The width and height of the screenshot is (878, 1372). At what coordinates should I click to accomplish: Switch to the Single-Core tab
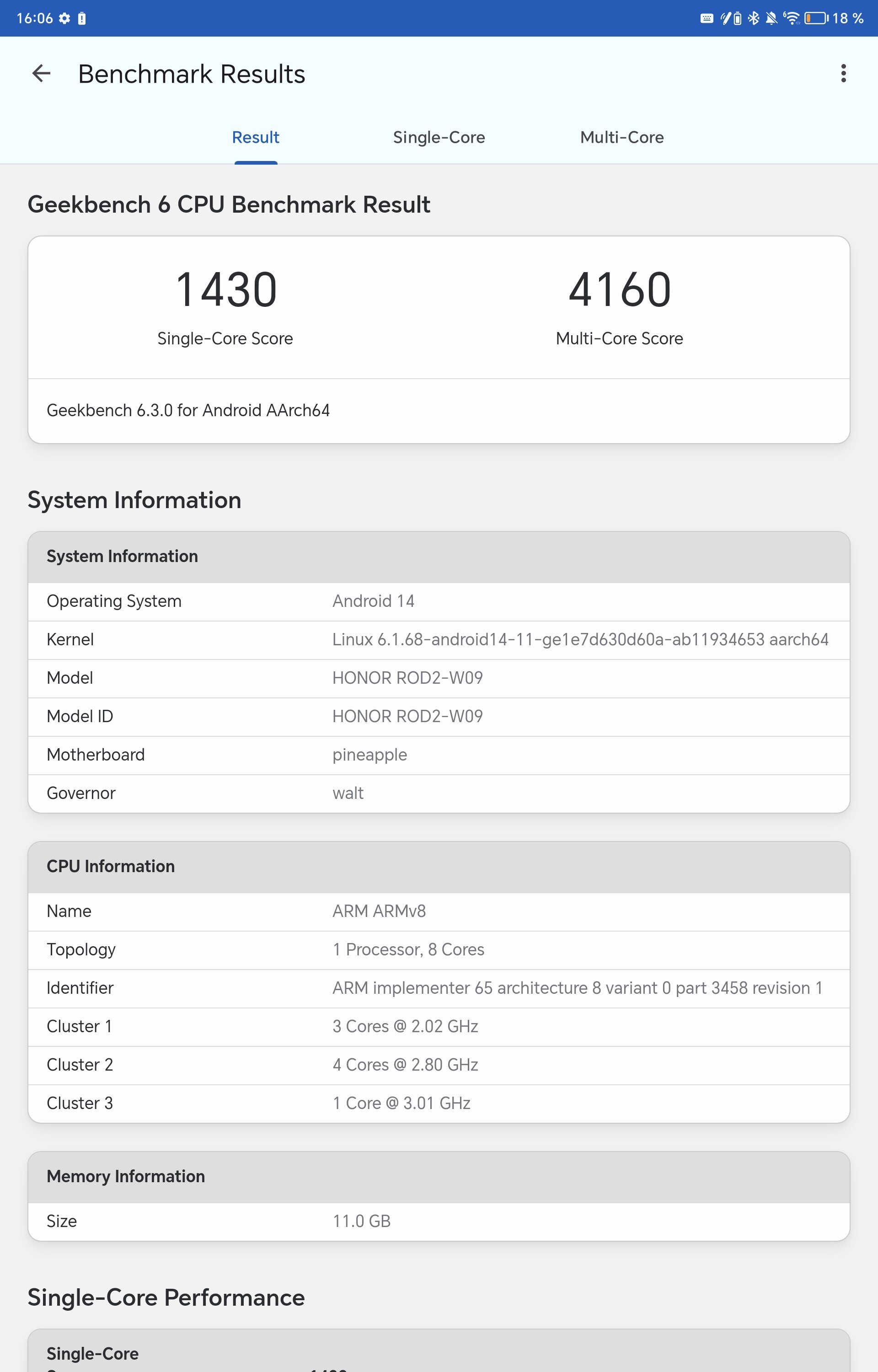coord(439,137)
